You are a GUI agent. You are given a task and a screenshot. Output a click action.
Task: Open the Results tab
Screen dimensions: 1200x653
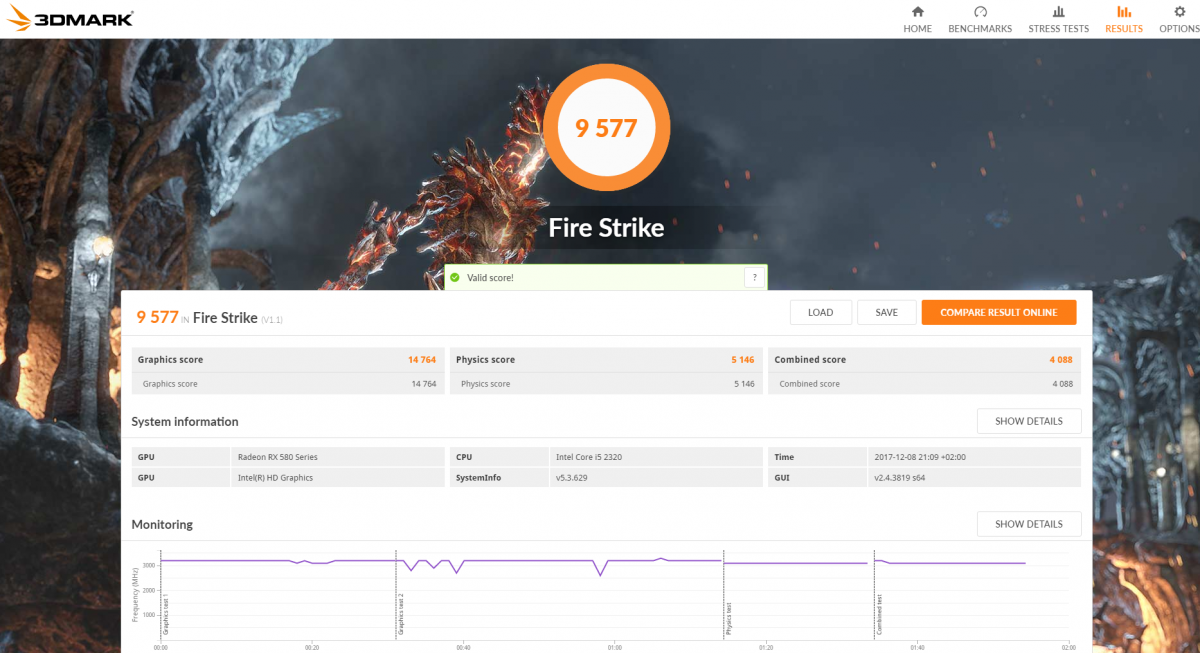1124,19
